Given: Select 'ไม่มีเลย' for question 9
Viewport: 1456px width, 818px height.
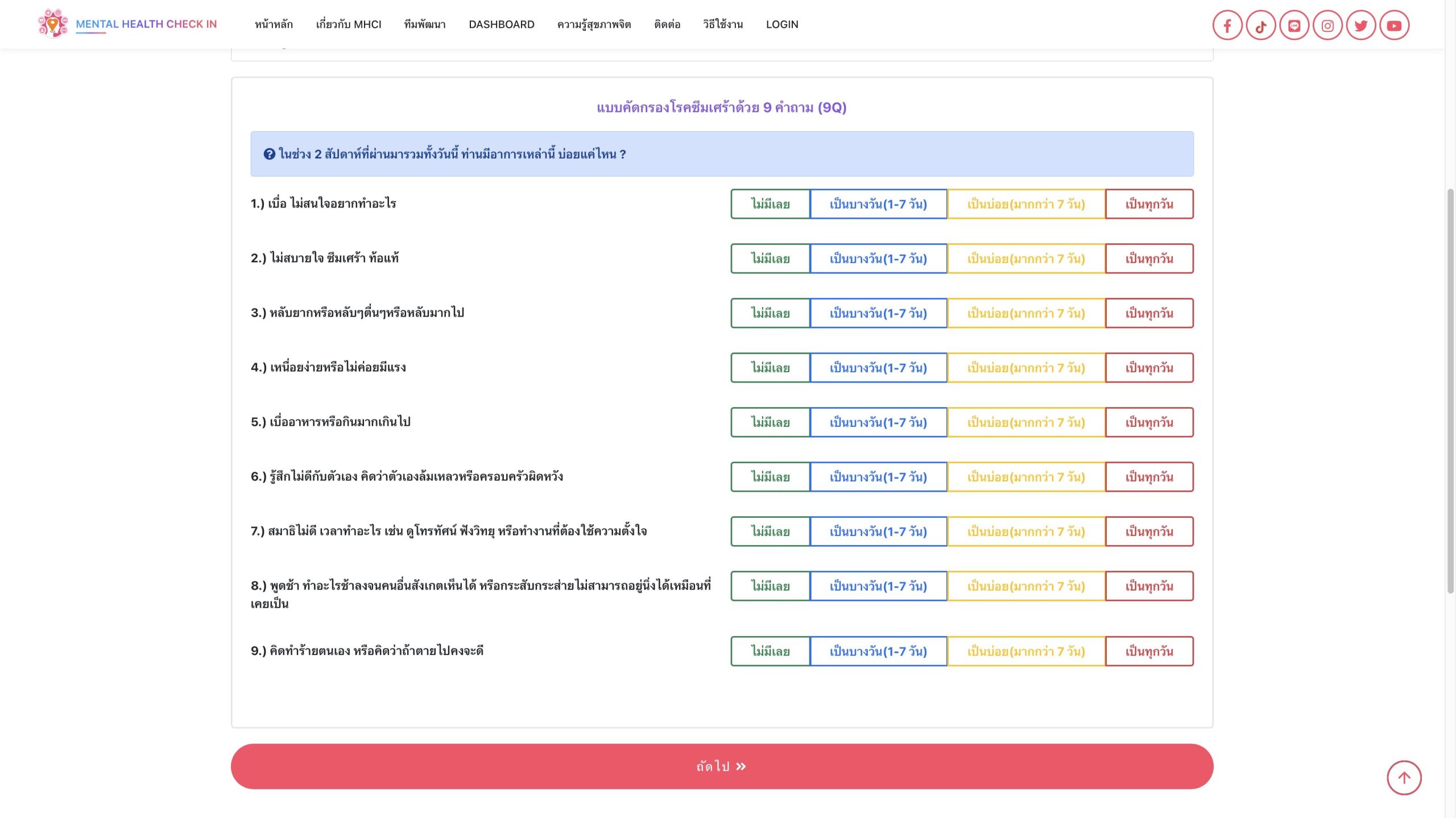Looking at the screenshot, I should (x=770, y=651).
